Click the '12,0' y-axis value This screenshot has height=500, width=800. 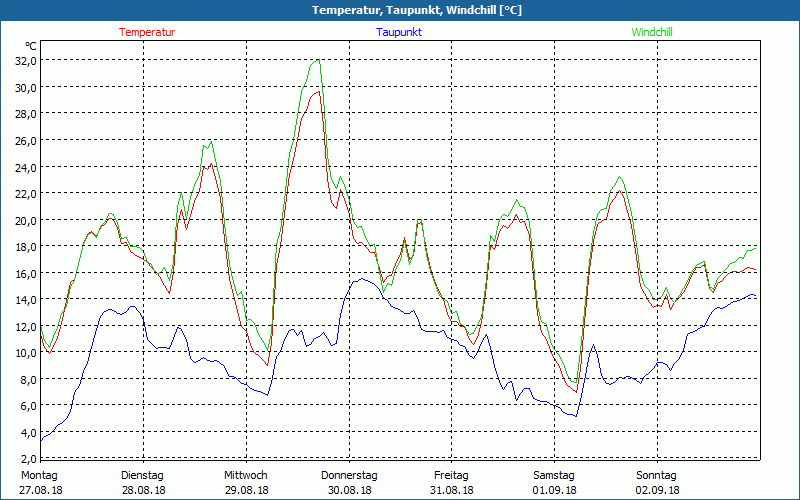pyautogui.click(x=26, y=327)
